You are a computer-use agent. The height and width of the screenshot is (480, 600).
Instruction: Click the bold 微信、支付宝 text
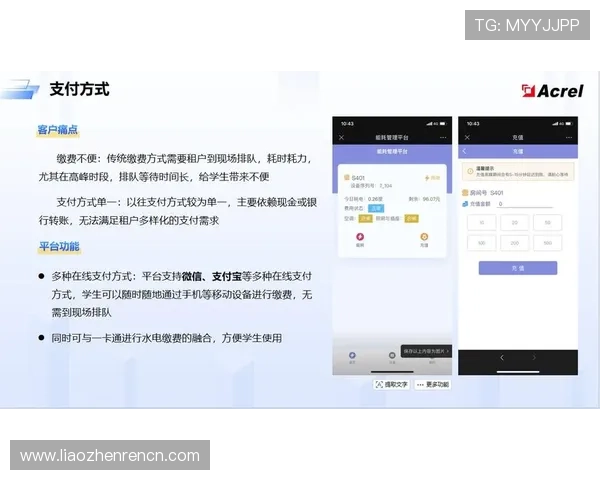pyautogui.click(x=211, y=276)
